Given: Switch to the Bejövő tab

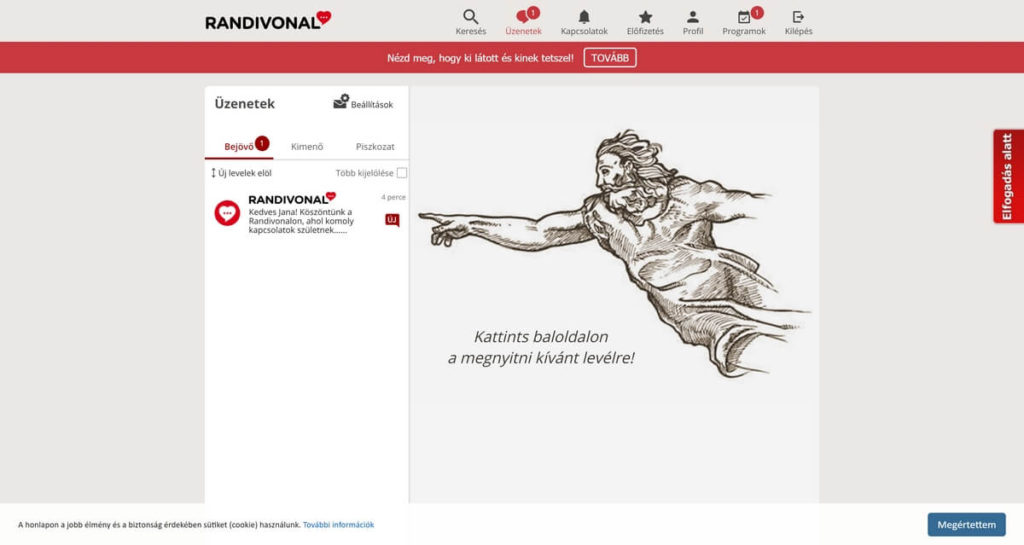Looking at the screenshot, I should tap(239, 146).
